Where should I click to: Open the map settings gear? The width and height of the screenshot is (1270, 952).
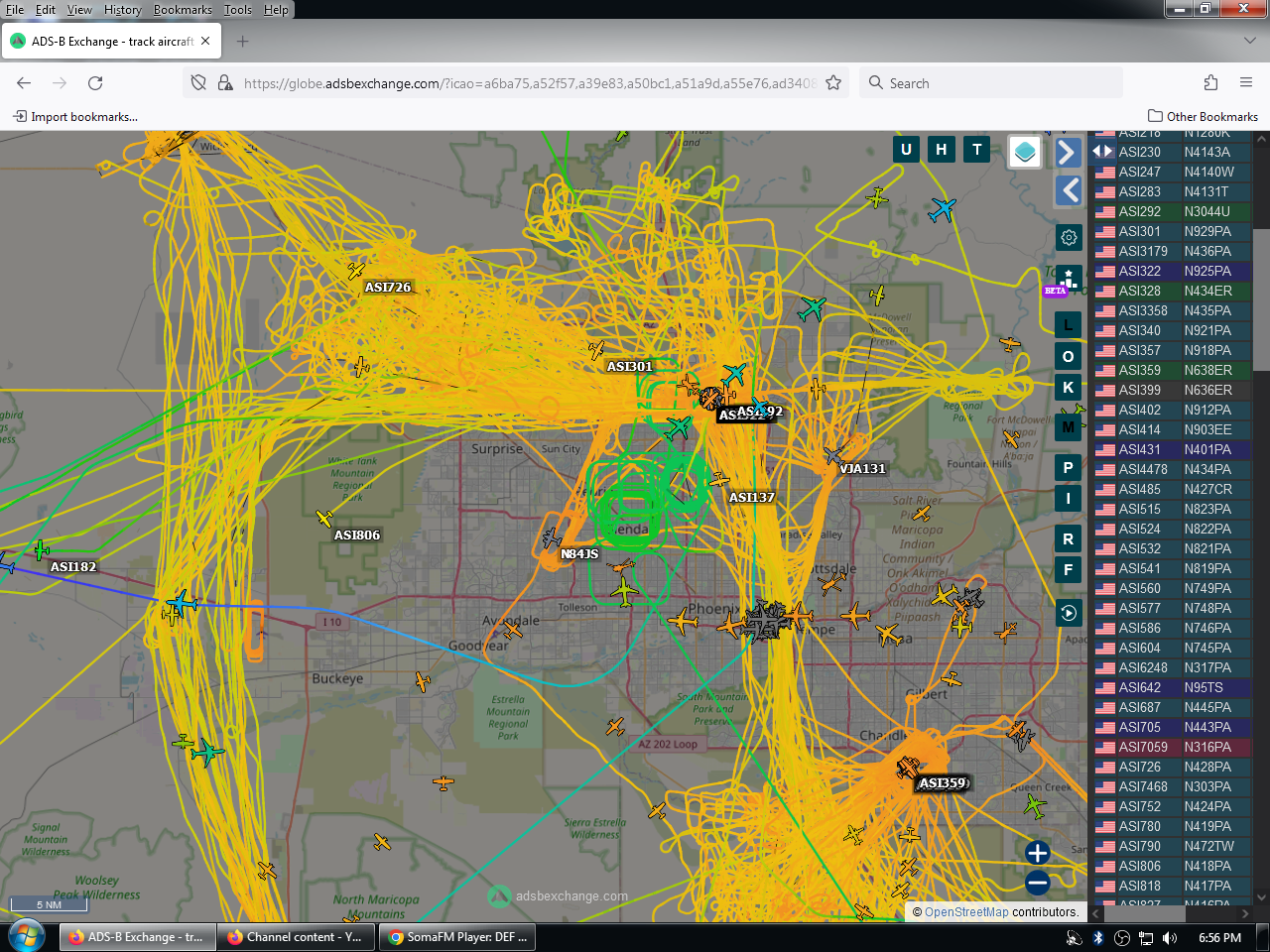[1069, 238]
